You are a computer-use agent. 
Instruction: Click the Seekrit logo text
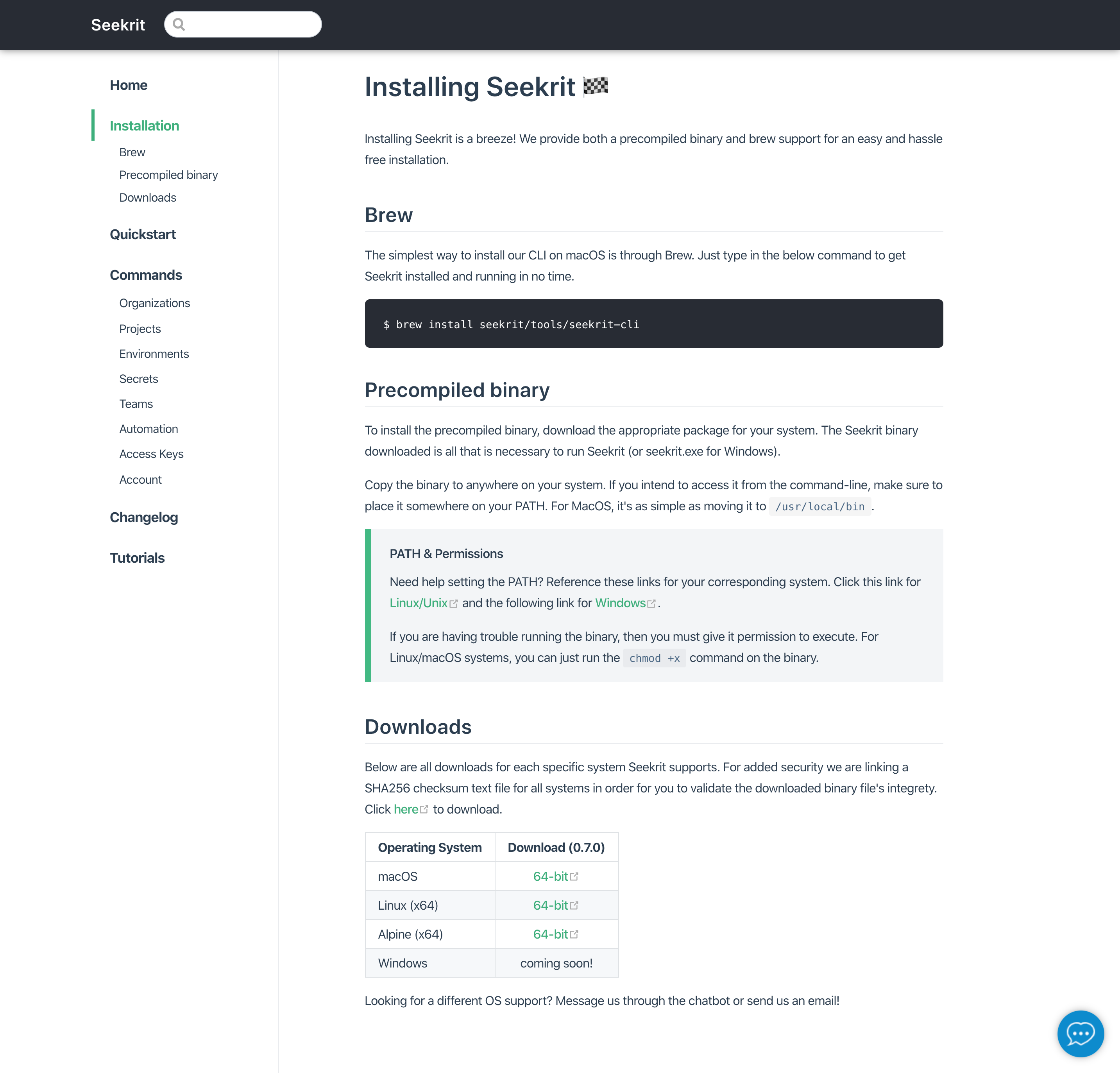(x=118, y=25)
